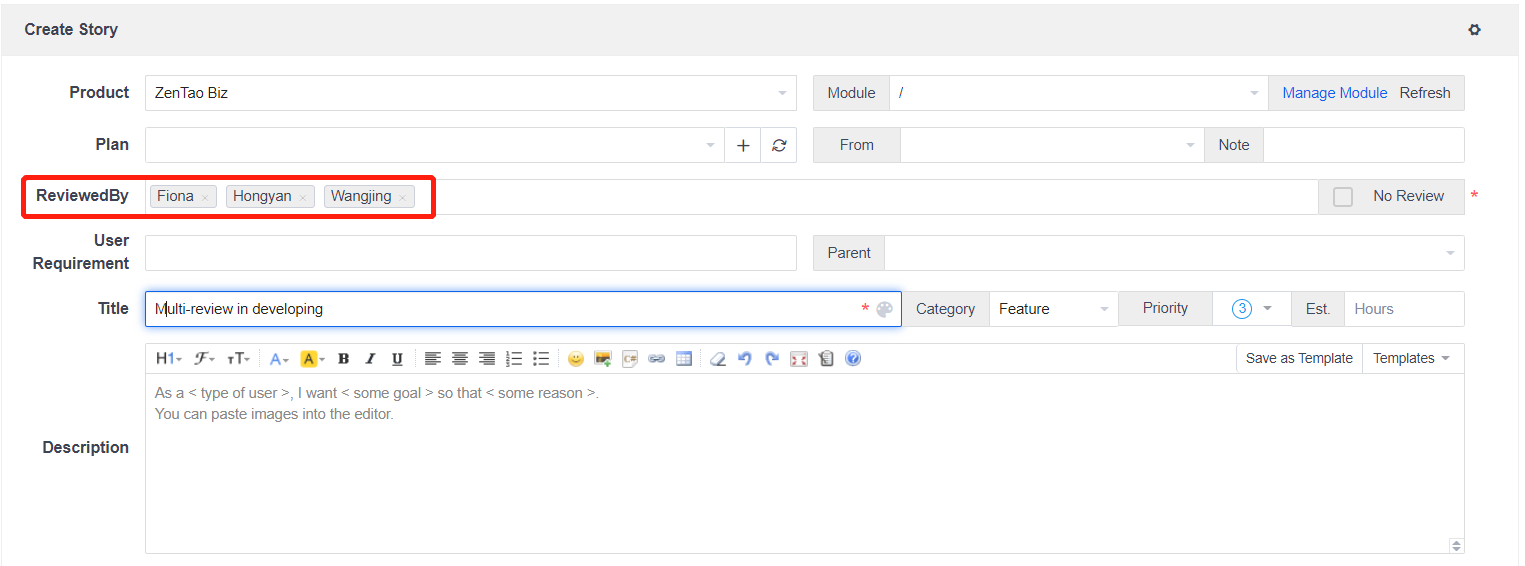
Task: Enable the No Review checkbox
Action: (x=1343, y=197)
